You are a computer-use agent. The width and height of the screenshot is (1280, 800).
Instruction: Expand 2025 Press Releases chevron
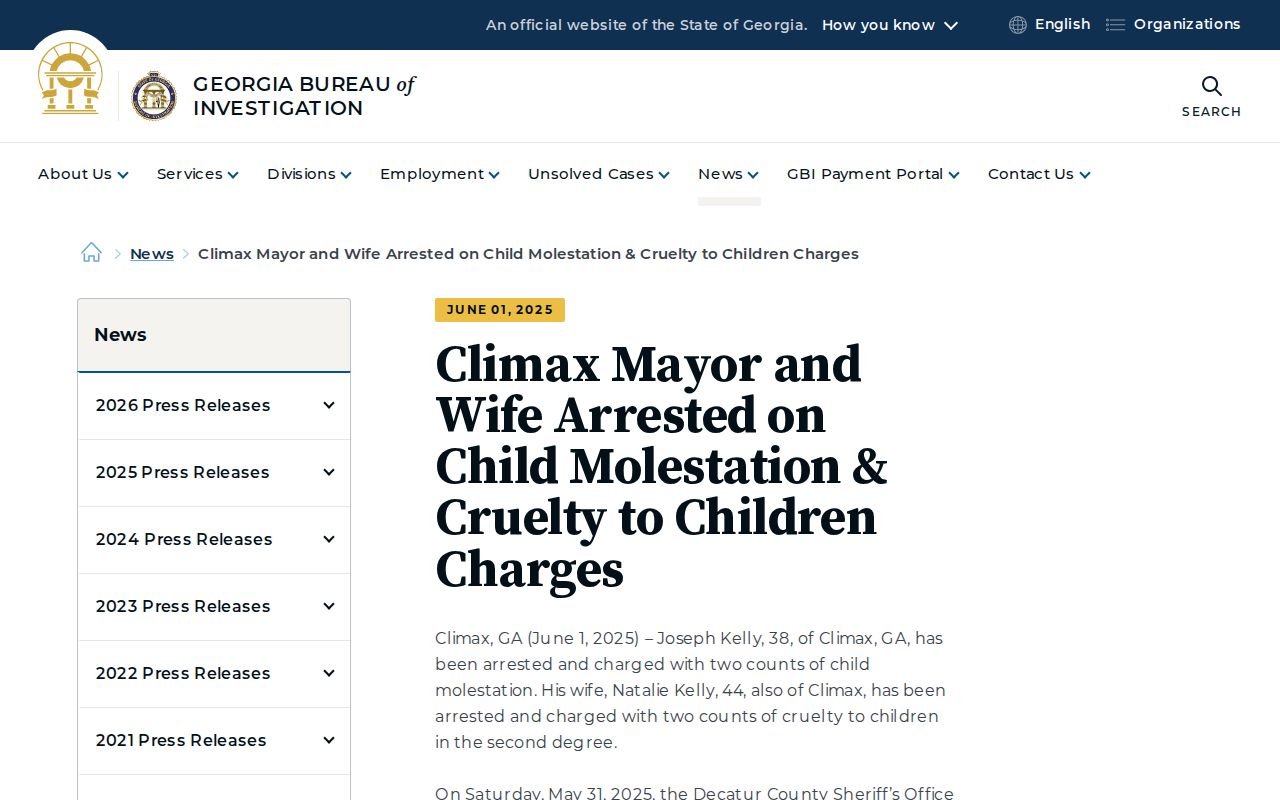[x=328, y=472]
